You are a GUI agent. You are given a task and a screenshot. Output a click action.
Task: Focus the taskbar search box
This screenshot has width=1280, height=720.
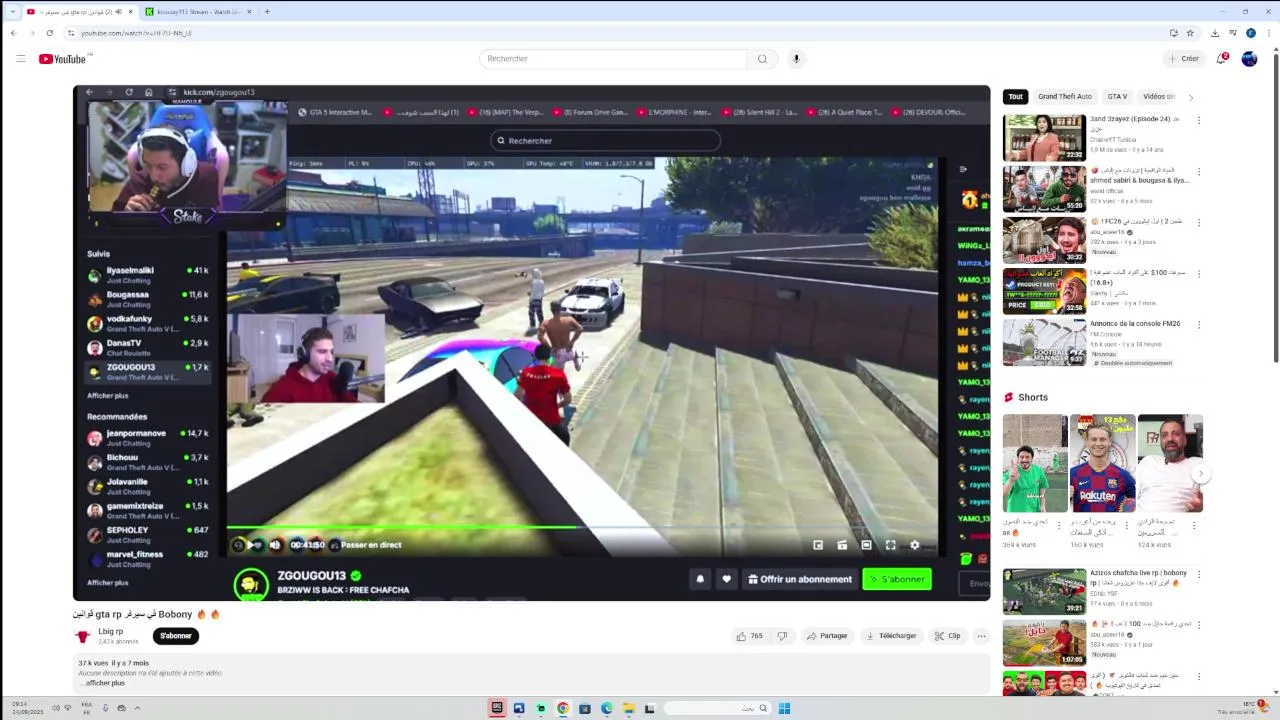(718, 708)
